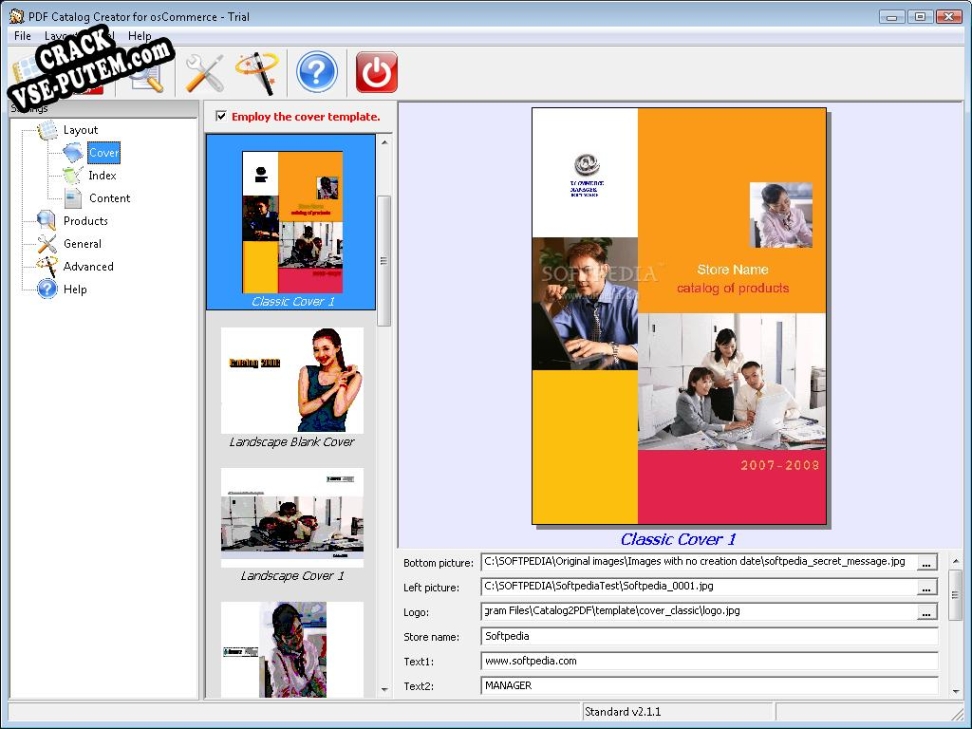The width and height of the screenshot is (972, 729).
Task: Select Products in the settings tree
Action: click(85, 221)
